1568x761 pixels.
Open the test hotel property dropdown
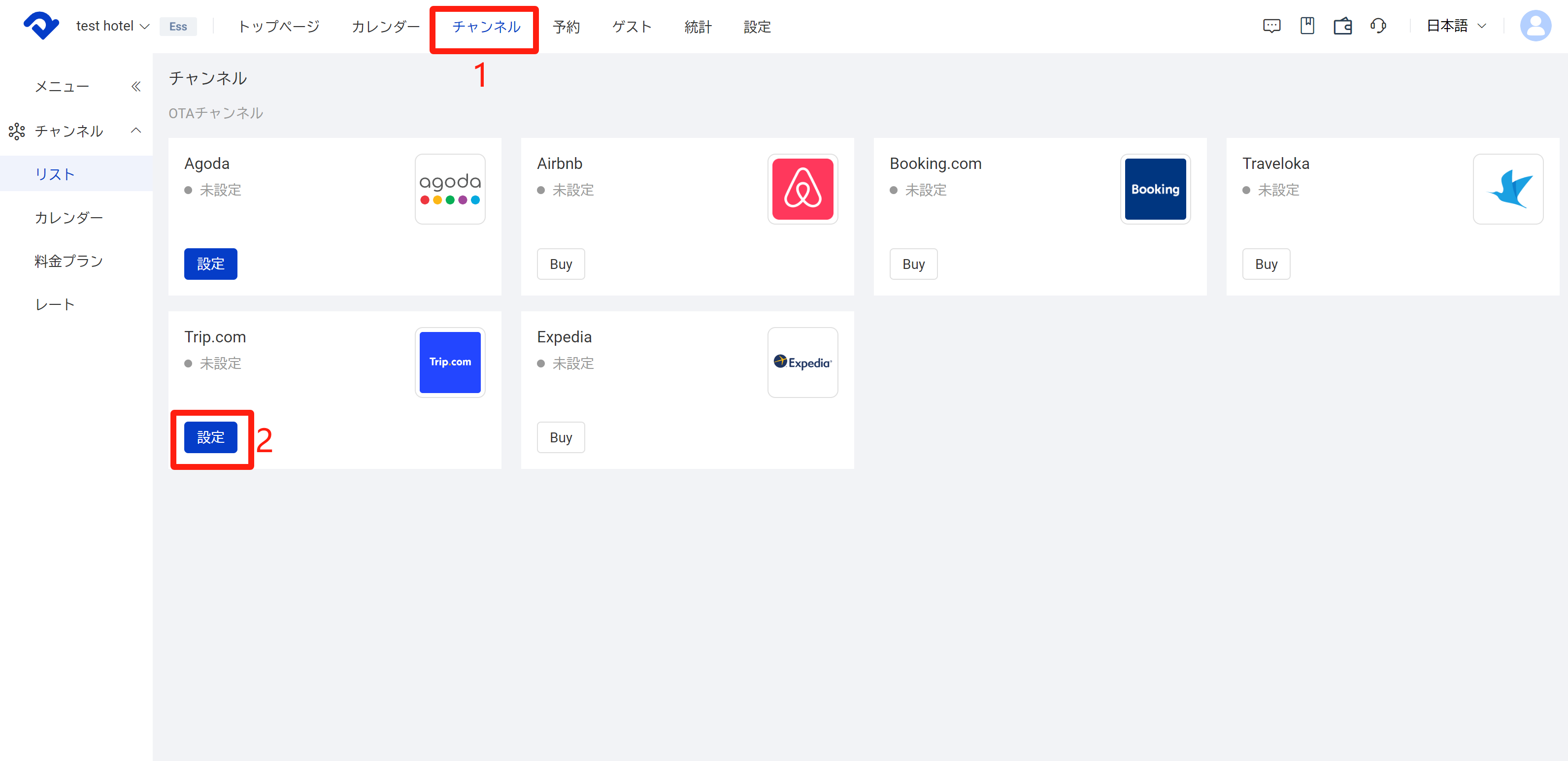(x=113, y=26)
